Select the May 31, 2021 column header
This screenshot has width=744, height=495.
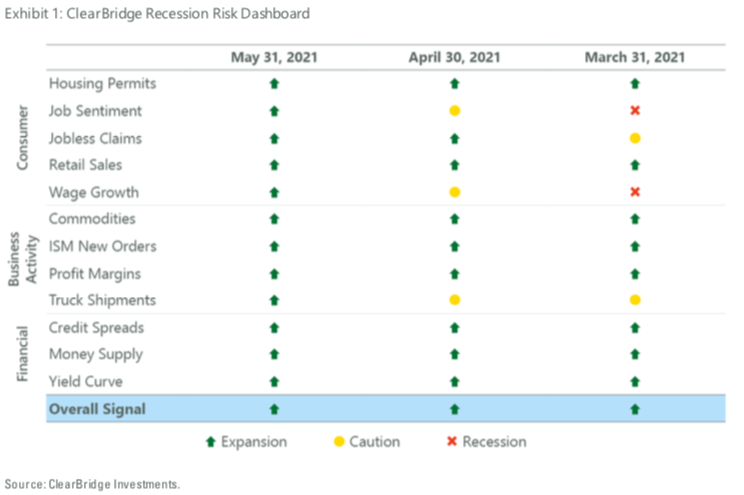pyautogui.click(x=274, y=57)
